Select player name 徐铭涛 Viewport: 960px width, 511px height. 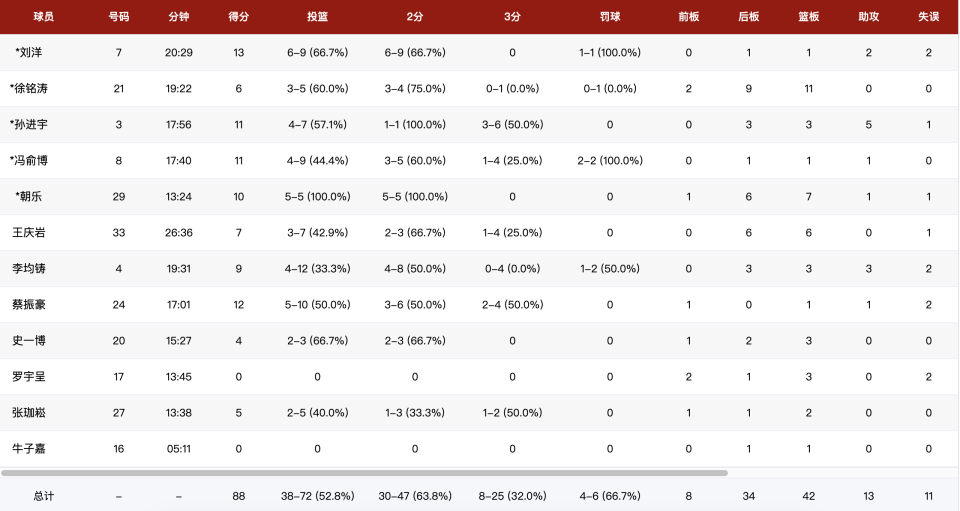pyautogui.click(x=29, y=88)
